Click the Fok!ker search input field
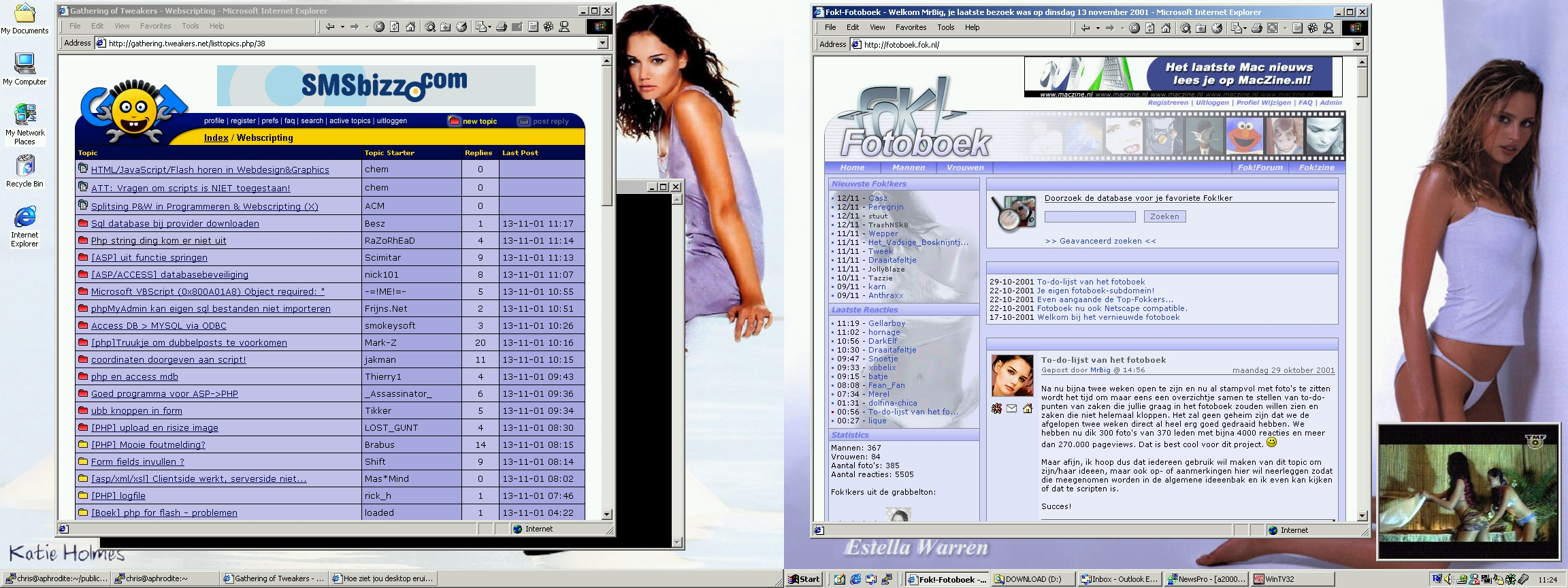The width and height of the screenshot is (1568, 588). tap(1090, 216)
